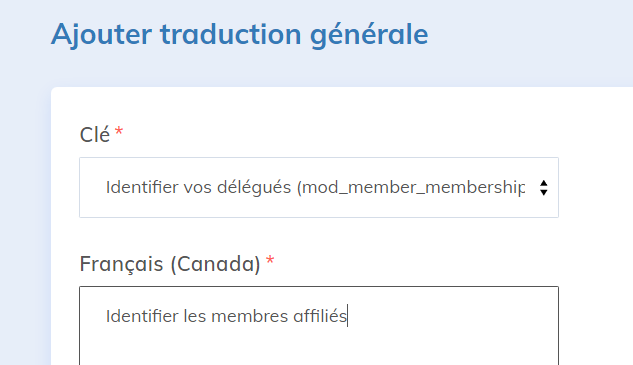Click the Français (Canada) field label
Viewport: 633px width, 365px height.
170,264
